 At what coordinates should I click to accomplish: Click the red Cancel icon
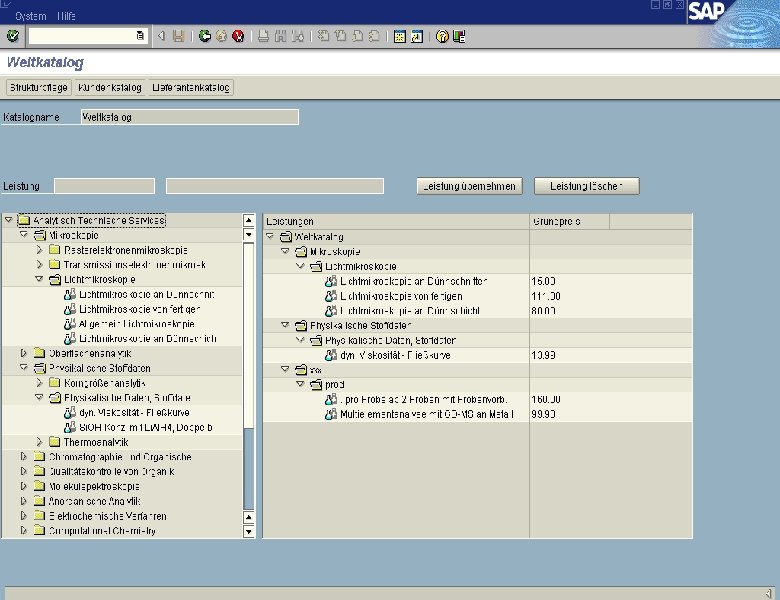pyautogui.click(x=238, y=36)
